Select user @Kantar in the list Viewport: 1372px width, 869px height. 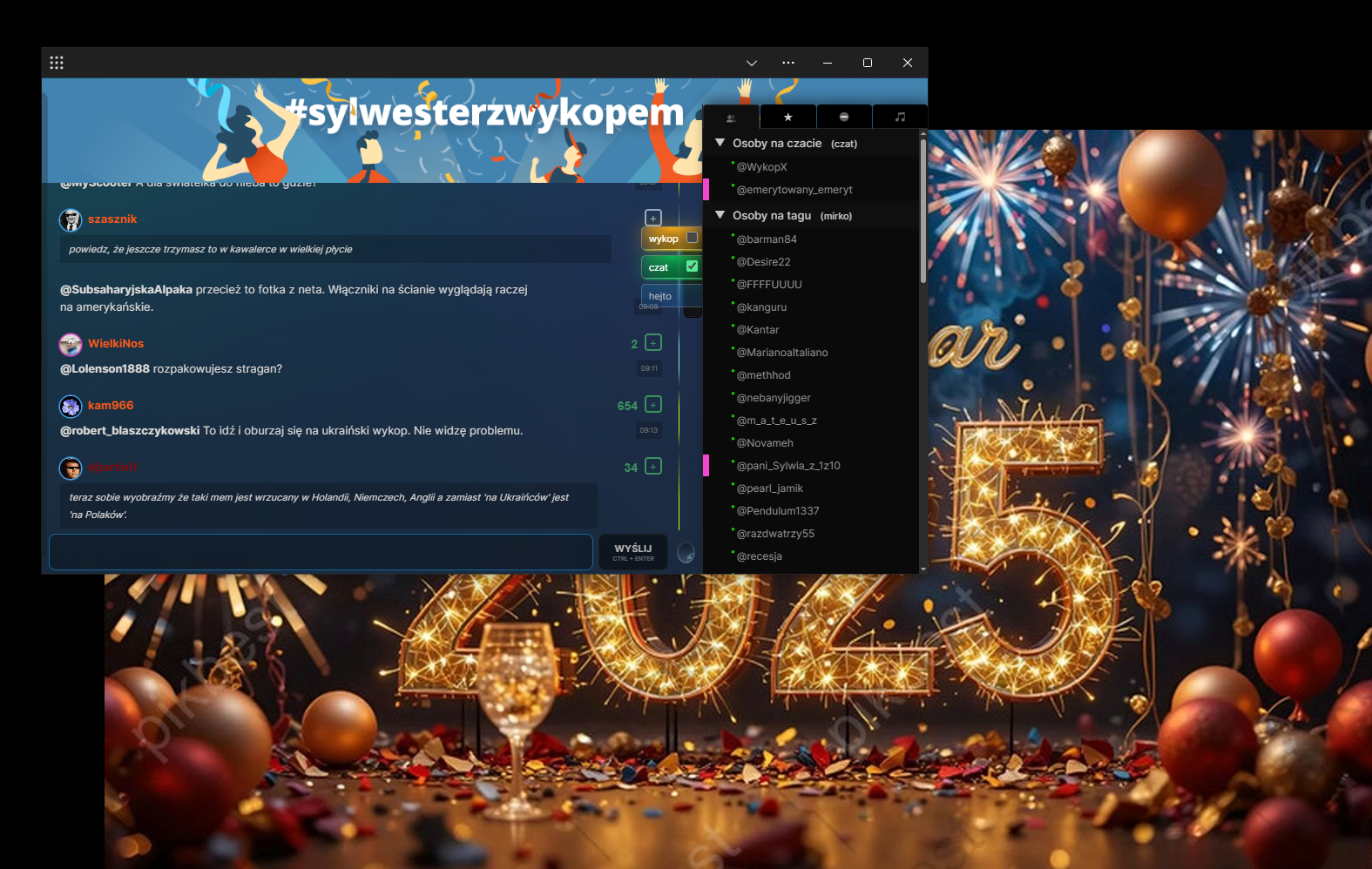coord(758,330)
